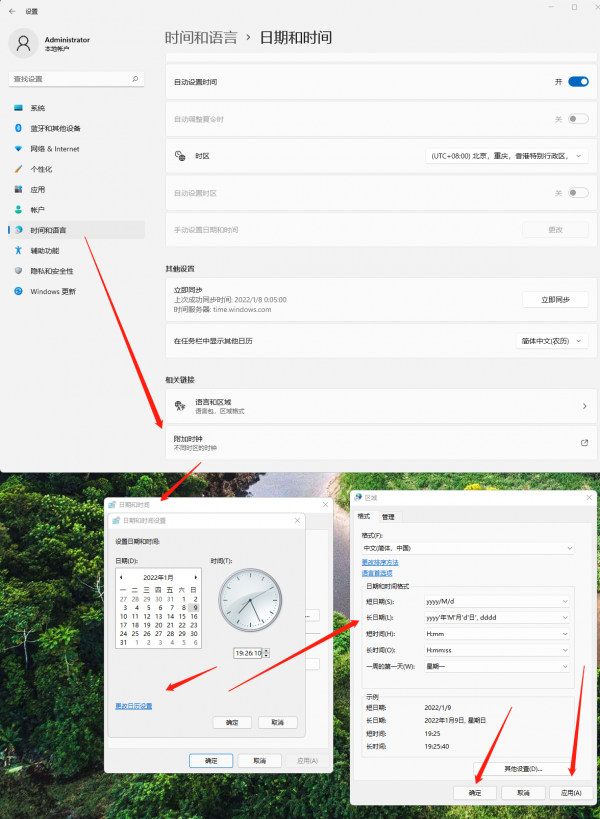
Task: Expand the 语言和区域 row chevron
Action: coord(584,406)
